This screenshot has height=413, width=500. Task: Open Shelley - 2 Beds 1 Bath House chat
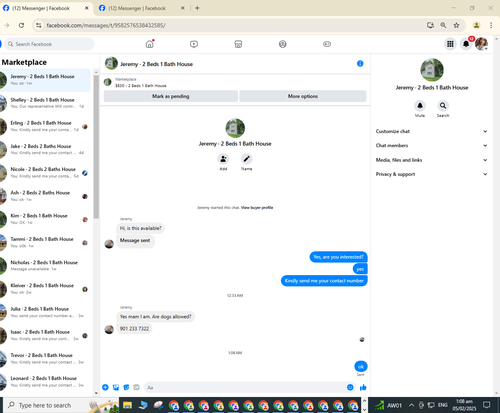point(45,103)
